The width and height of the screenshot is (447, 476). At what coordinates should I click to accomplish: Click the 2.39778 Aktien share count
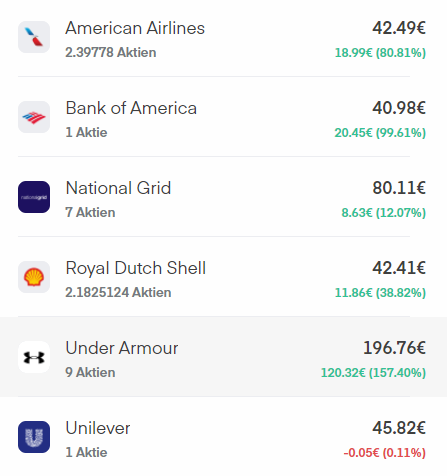click(111, 52)
